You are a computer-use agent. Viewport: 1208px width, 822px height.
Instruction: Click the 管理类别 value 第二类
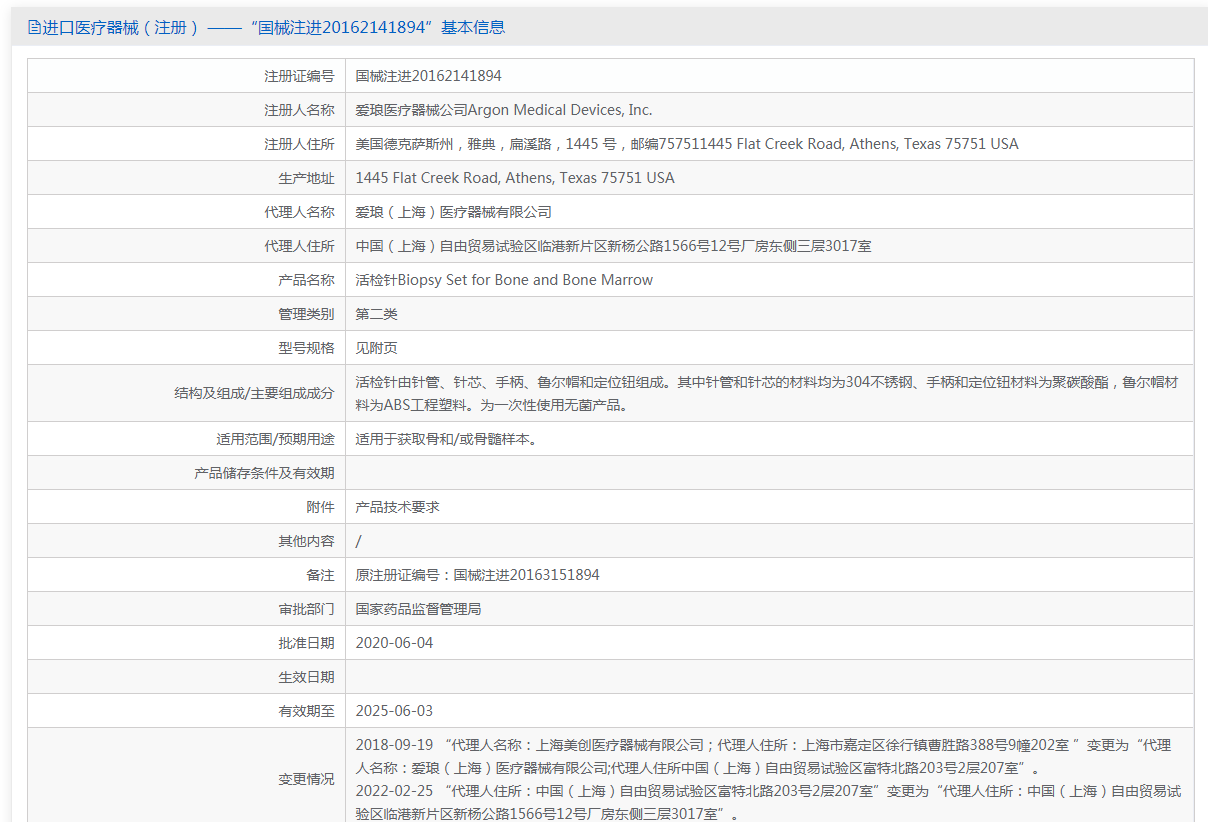(x=377, y=314)
